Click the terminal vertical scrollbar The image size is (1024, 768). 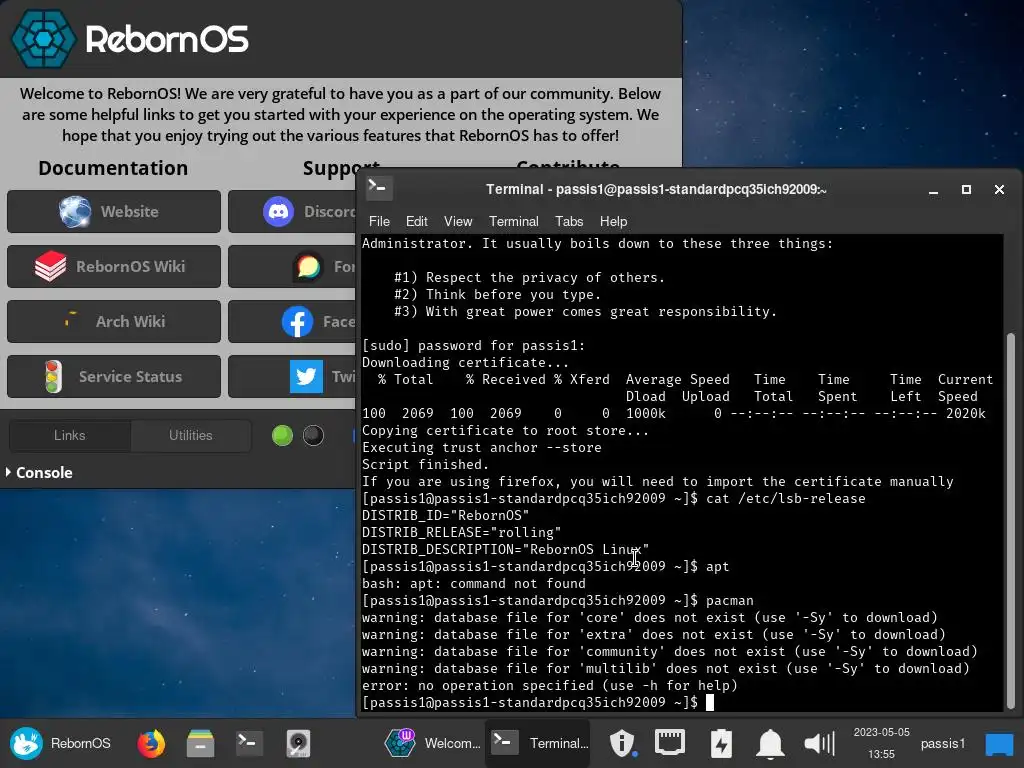1010,519
